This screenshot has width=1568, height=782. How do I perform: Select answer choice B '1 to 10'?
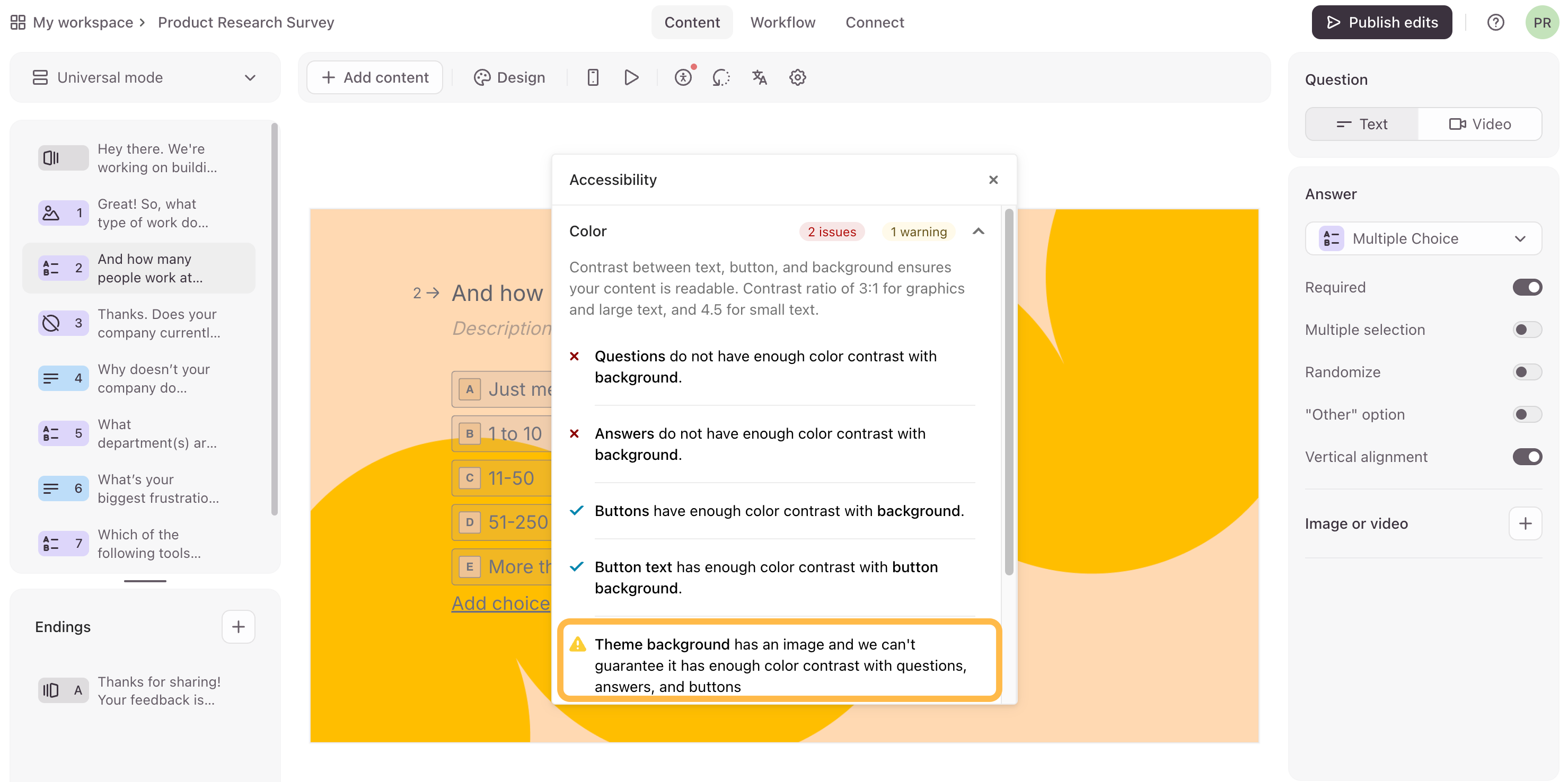pos(501,433)
